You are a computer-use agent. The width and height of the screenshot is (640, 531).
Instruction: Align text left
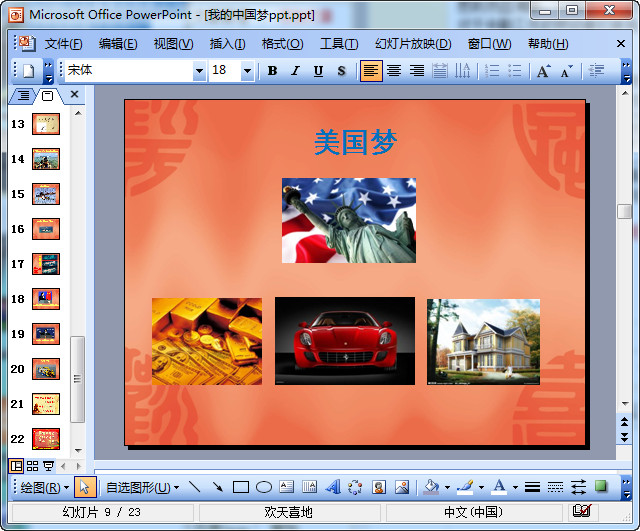(371, 71)
